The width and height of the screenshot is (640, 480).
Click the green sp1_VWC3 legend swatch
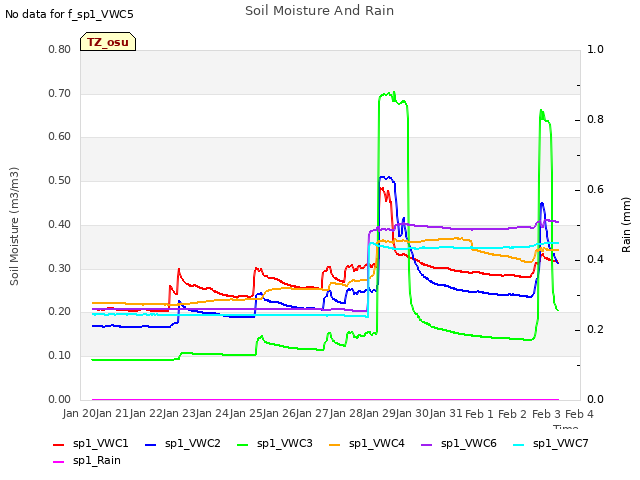coord(242,445)
